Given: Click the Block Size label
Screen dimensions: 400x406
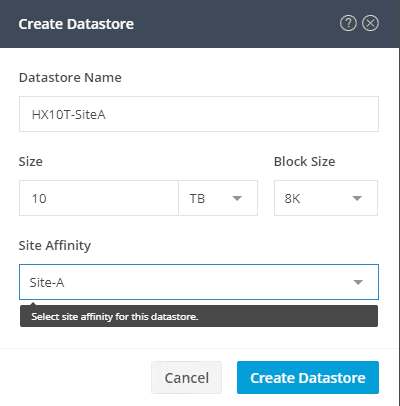Looking at the screenshot, I should coord(304,161).
